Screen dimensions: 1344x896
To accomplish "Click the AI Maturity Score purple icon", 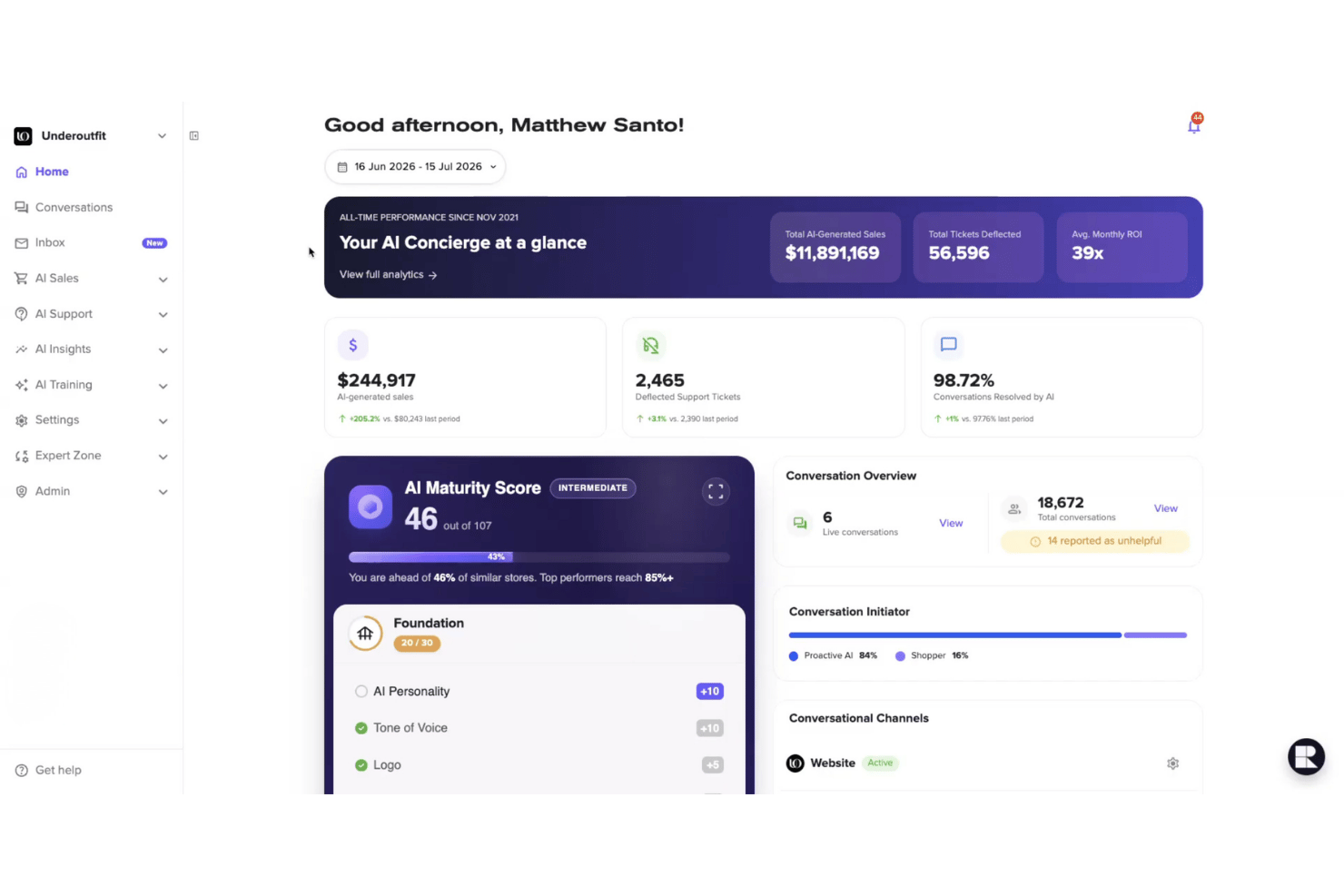I will click(x=371, y=507).
